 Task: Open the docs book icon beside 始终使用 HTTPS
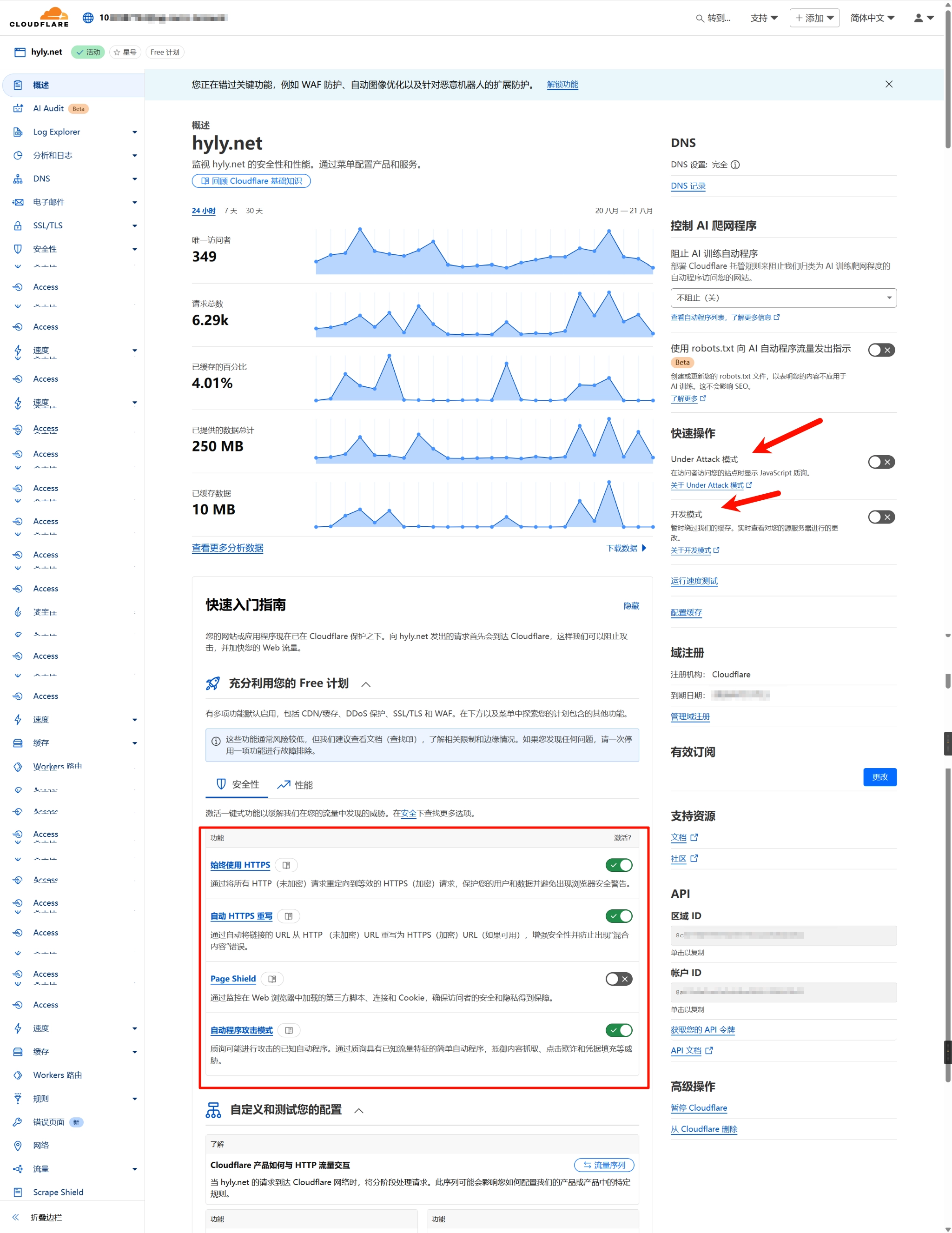pyautogui.click(x=287, y=866)
